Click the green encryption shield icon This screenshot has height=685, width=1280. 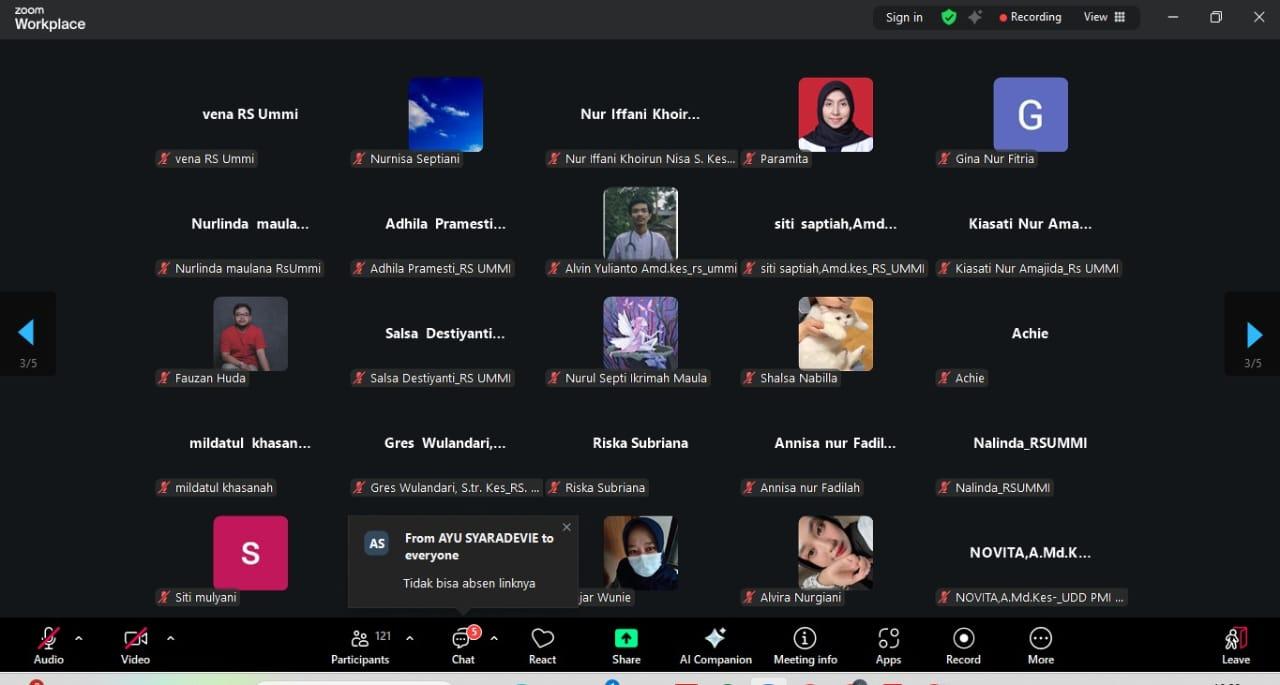[x=948, y=17]
